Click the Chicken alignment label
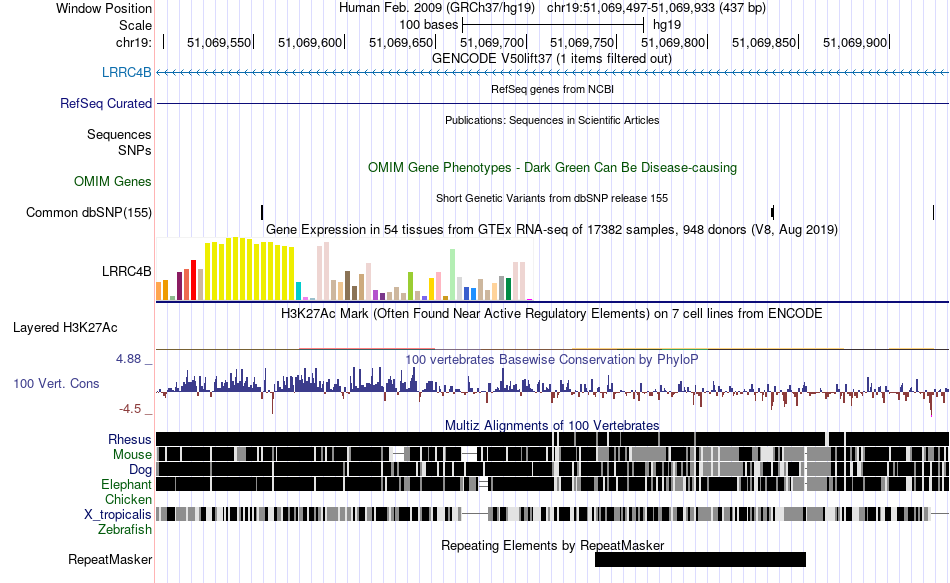950x583 pixels. point(128,499)
